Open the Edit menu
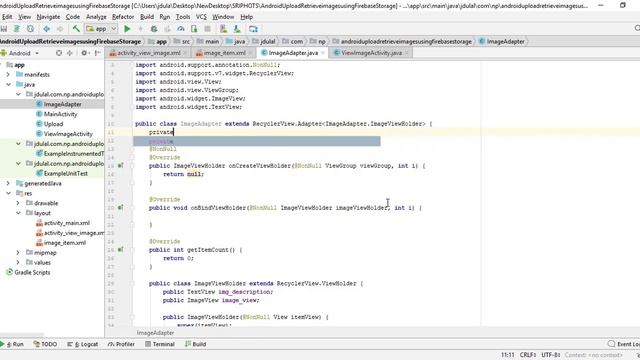This screenshot has height=360, width=640. pyautogui.click(x=7, y=17)
